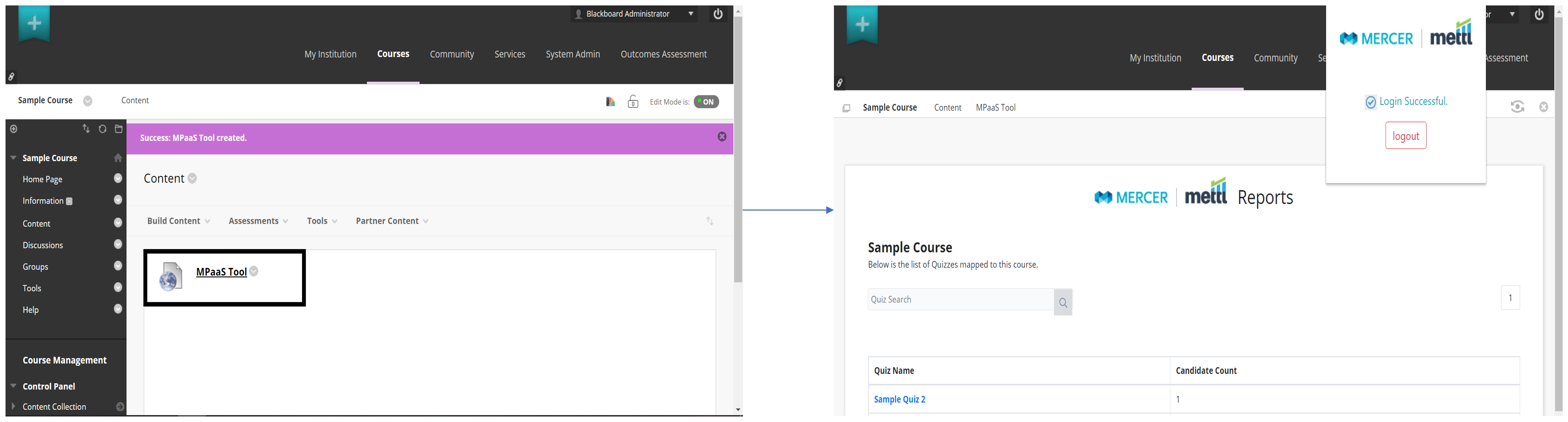Open Community tab in left screenshot

coord(452,54)
